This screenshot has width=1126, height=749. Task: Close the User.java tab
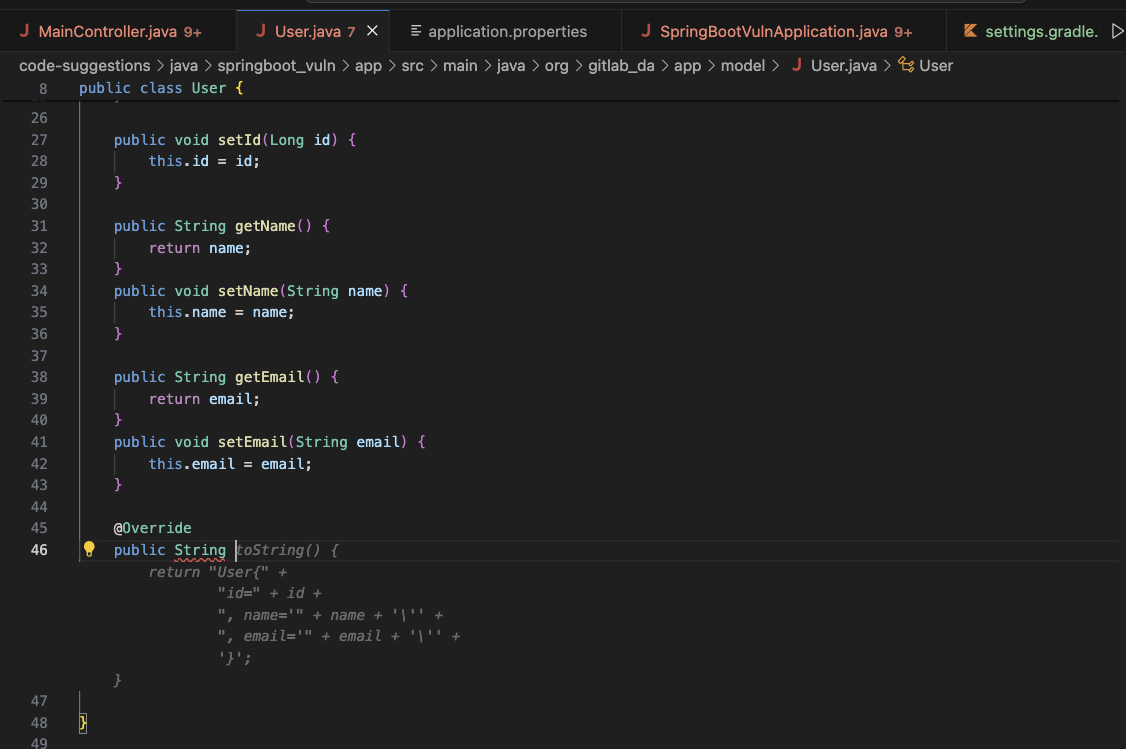[370, 31]
